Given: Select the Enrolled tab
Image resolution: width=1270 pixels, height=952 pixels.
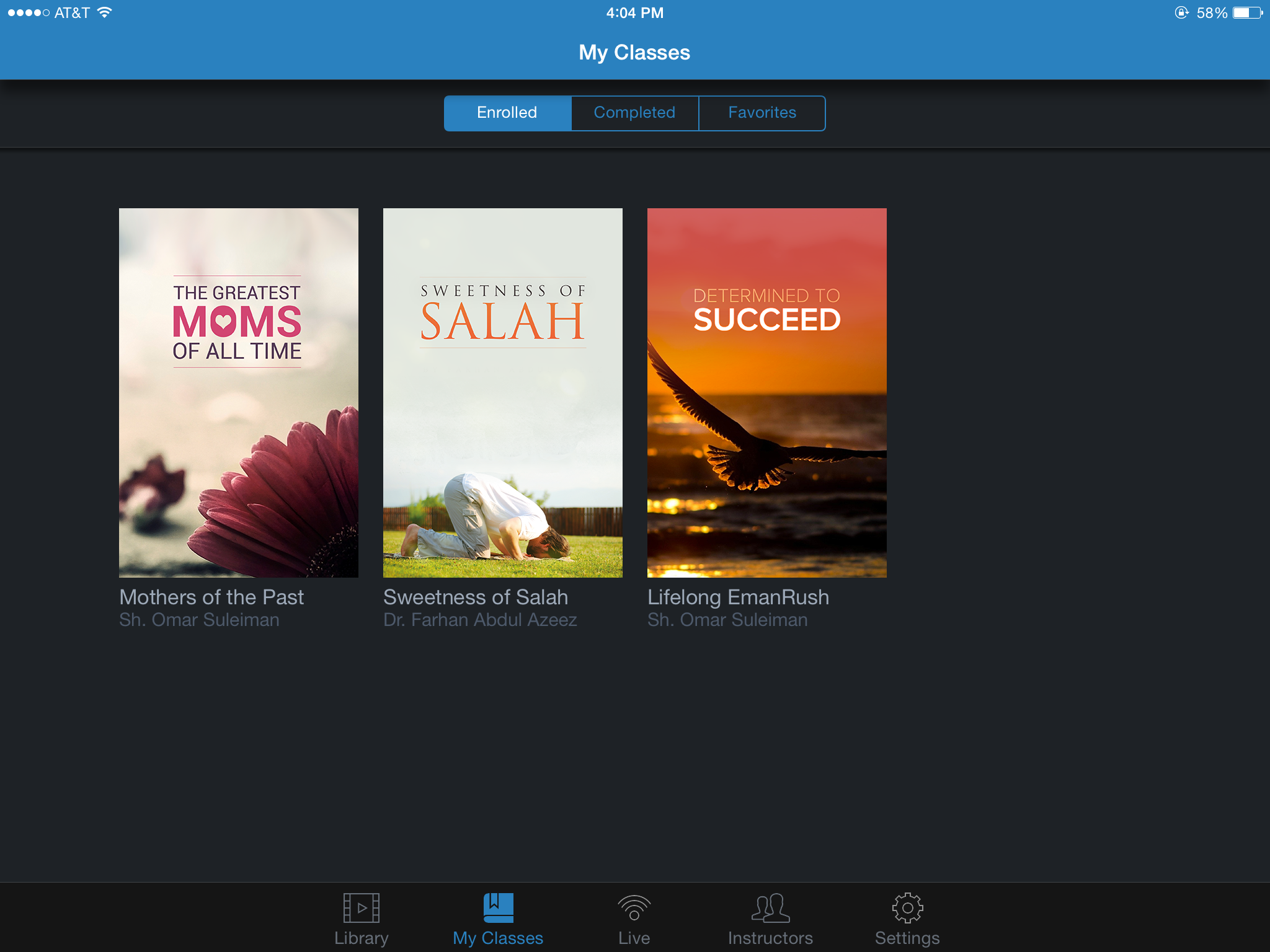Looking at the screenshot, I should 507,113.
